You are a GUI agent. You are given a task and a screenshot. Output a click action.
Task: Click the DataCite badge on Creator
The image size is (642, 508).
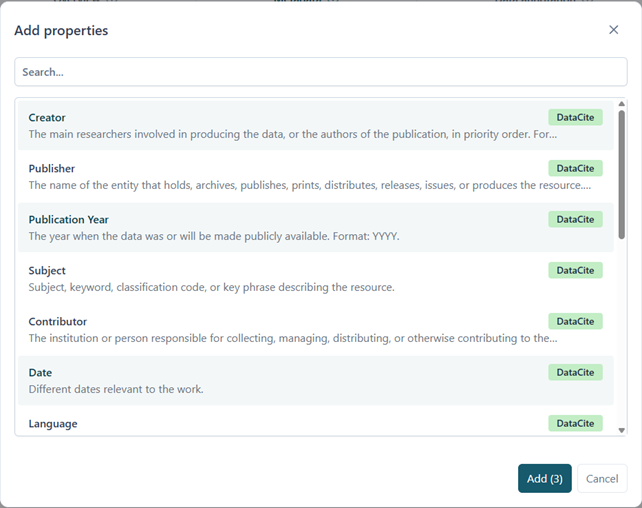coord(575,118)
